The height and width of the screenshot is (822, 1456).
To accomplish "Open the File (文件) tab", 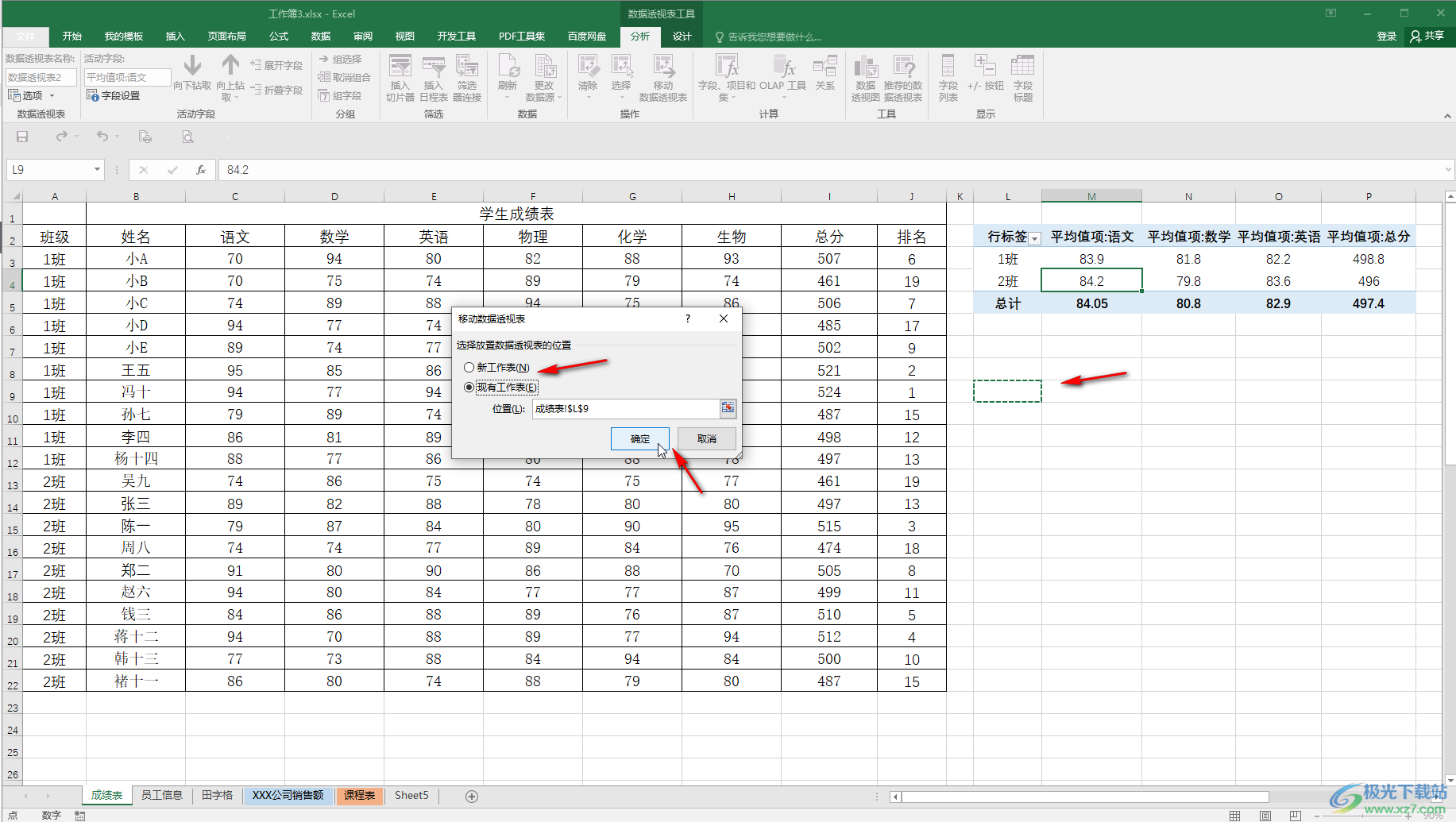I will pyautogui.click(x=25, y=37).
